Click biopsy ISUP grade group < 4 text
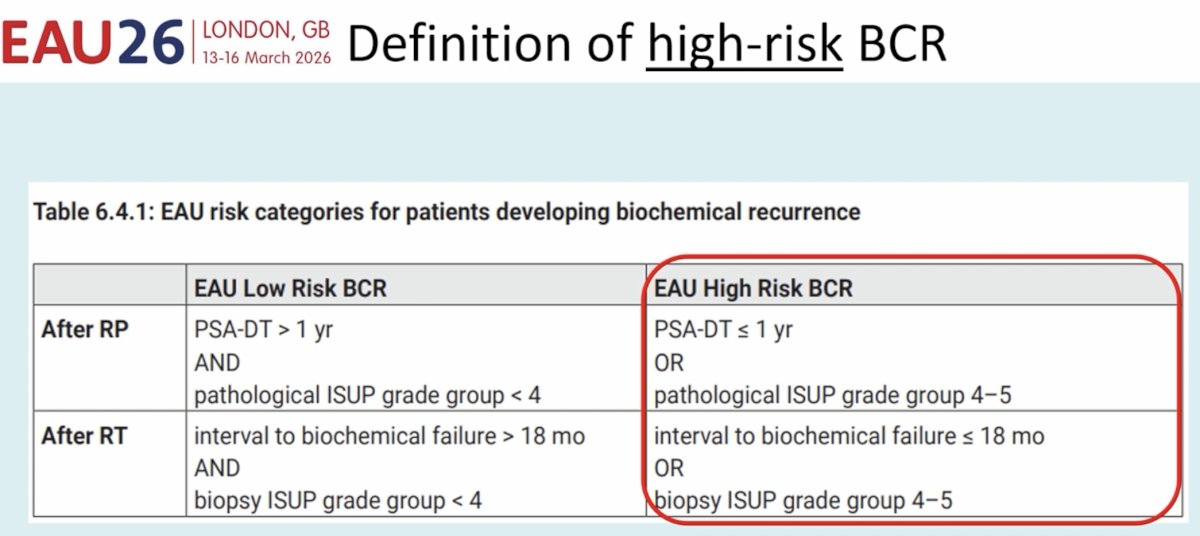The width and height of the screenshot is (1200, 536). (x=338, y=500)
